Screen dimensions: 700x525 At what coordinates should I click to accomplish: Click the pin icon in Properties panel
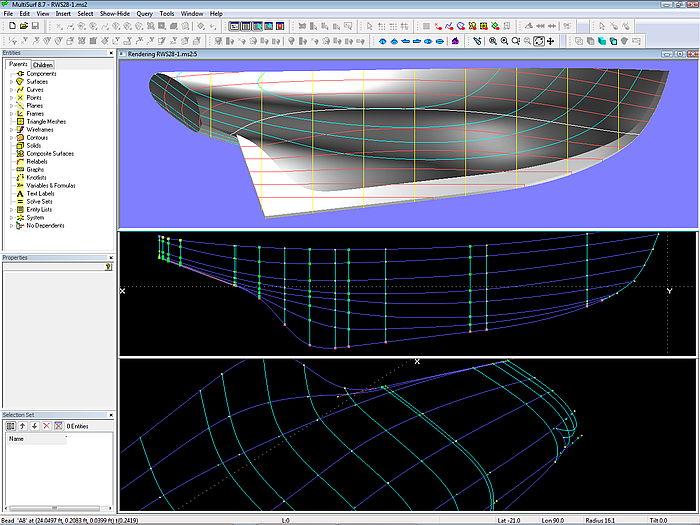pyautogui.click(x=108, y=267)
